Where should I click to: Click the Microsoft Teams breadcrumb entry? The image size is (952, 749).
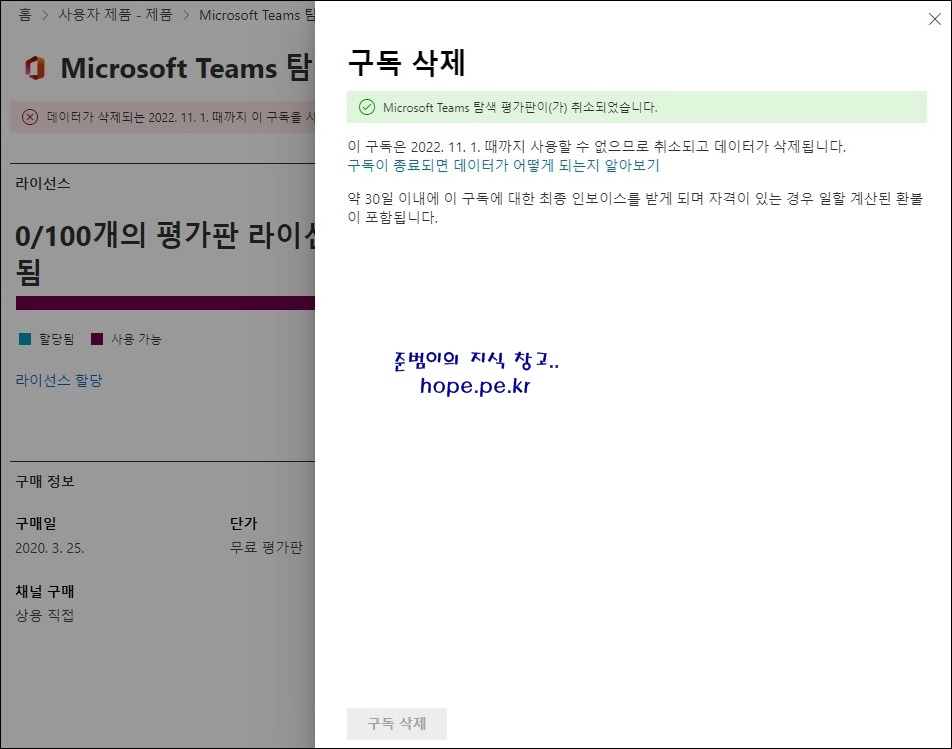click(x=257, y=15)
